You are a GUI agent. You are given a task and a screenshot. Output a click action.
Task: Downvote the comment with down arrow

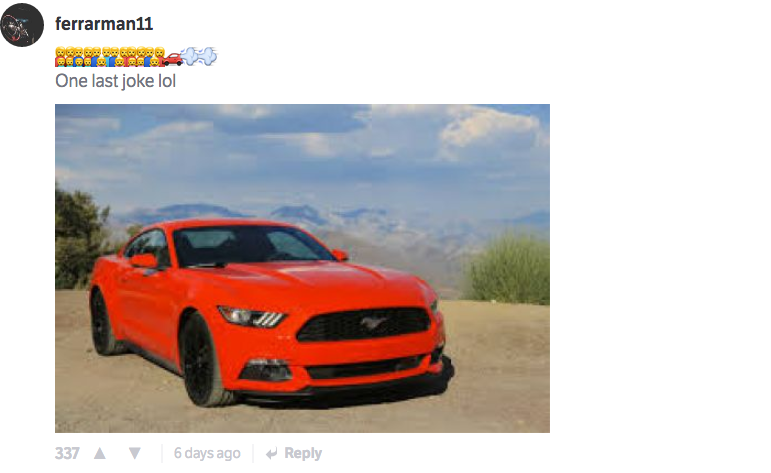pos(135,453)
